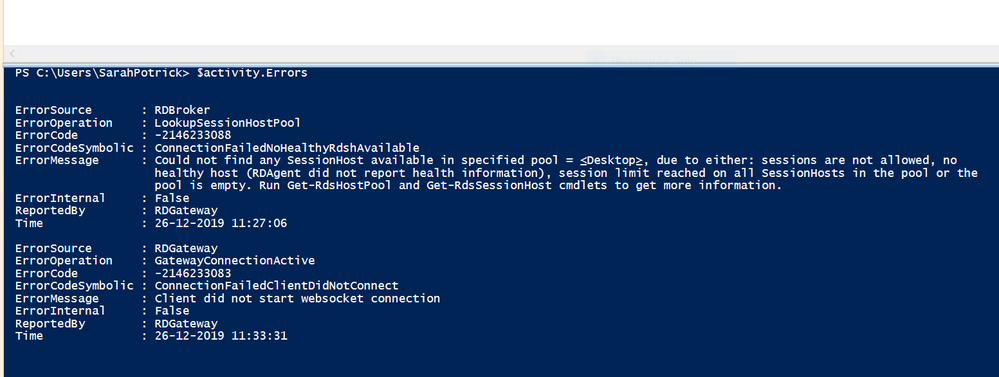Click the first ErrorInternal False value
999x377 pixels.
172,198
